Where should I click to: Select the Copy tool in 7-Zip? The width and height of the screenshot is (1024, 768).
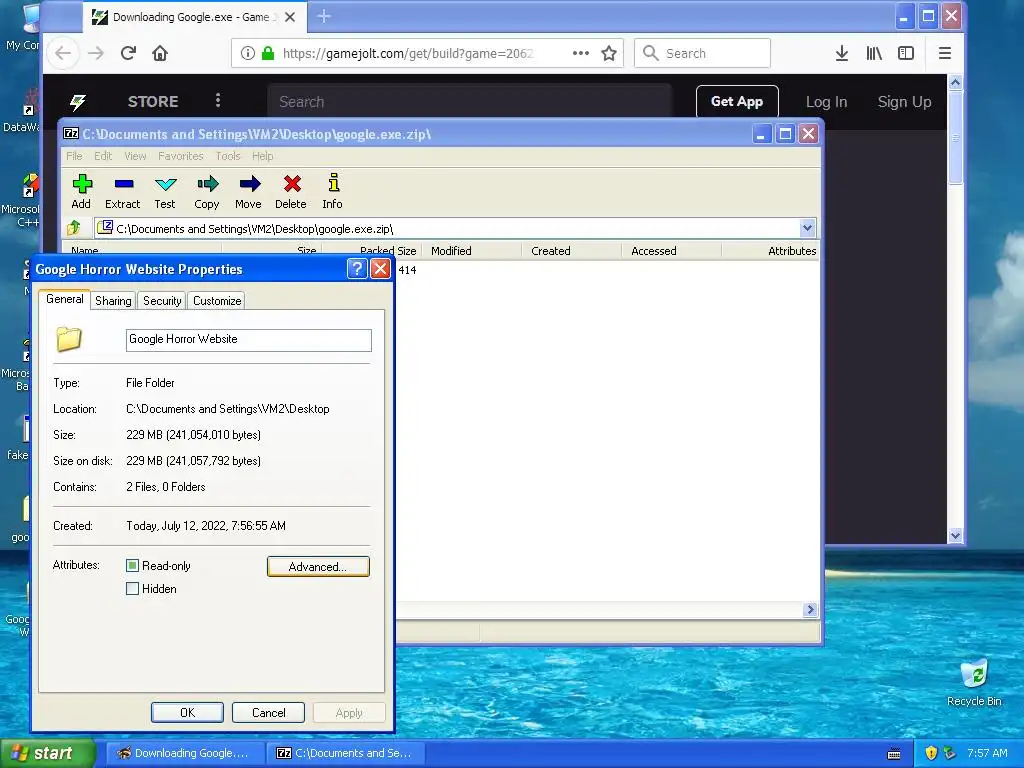207,191
